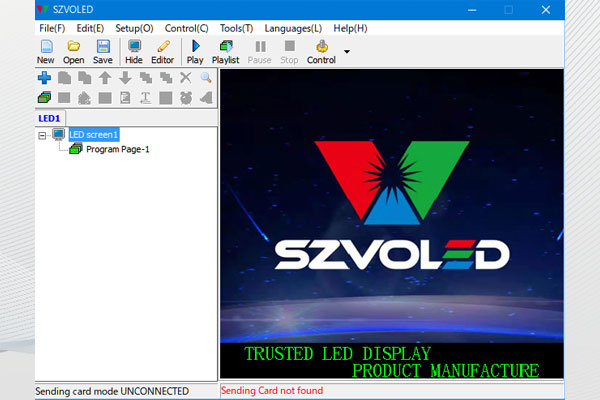
Task: Collapse the LED screen1 tree node
Action: click(41, 134)
